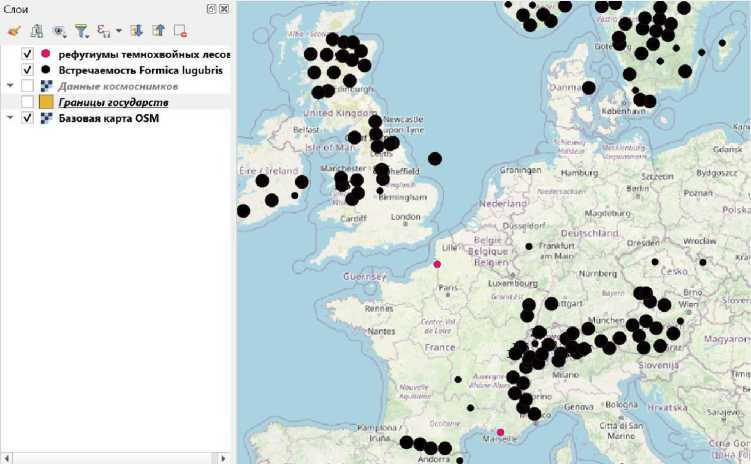Uncheck the рефугиумы темнохвойных лесов layer

(28, 54)
